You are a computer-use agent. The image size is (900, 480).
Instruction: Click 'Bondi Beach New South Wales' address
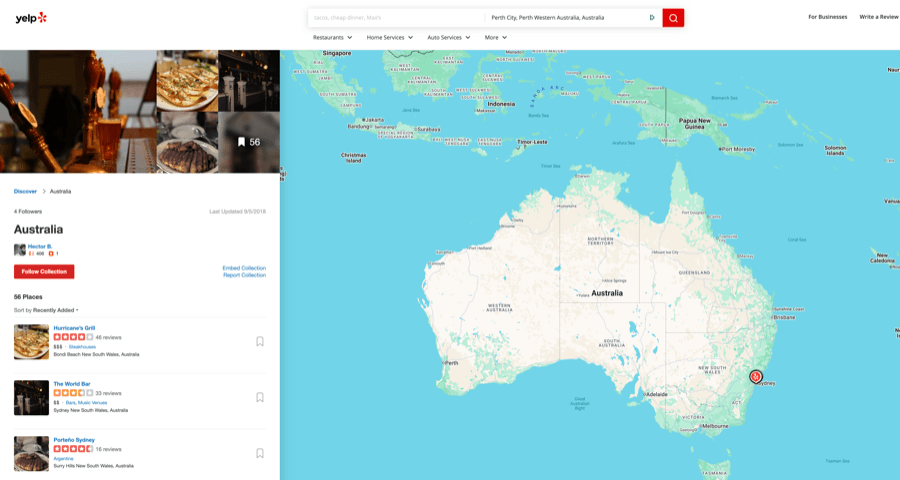click(96, 354)
